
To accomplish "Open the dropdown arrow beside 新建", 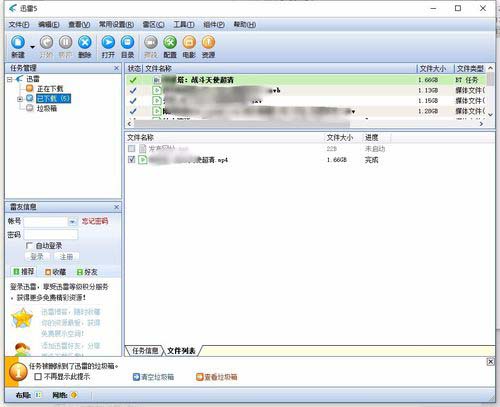I will click(x=32, y=47).
